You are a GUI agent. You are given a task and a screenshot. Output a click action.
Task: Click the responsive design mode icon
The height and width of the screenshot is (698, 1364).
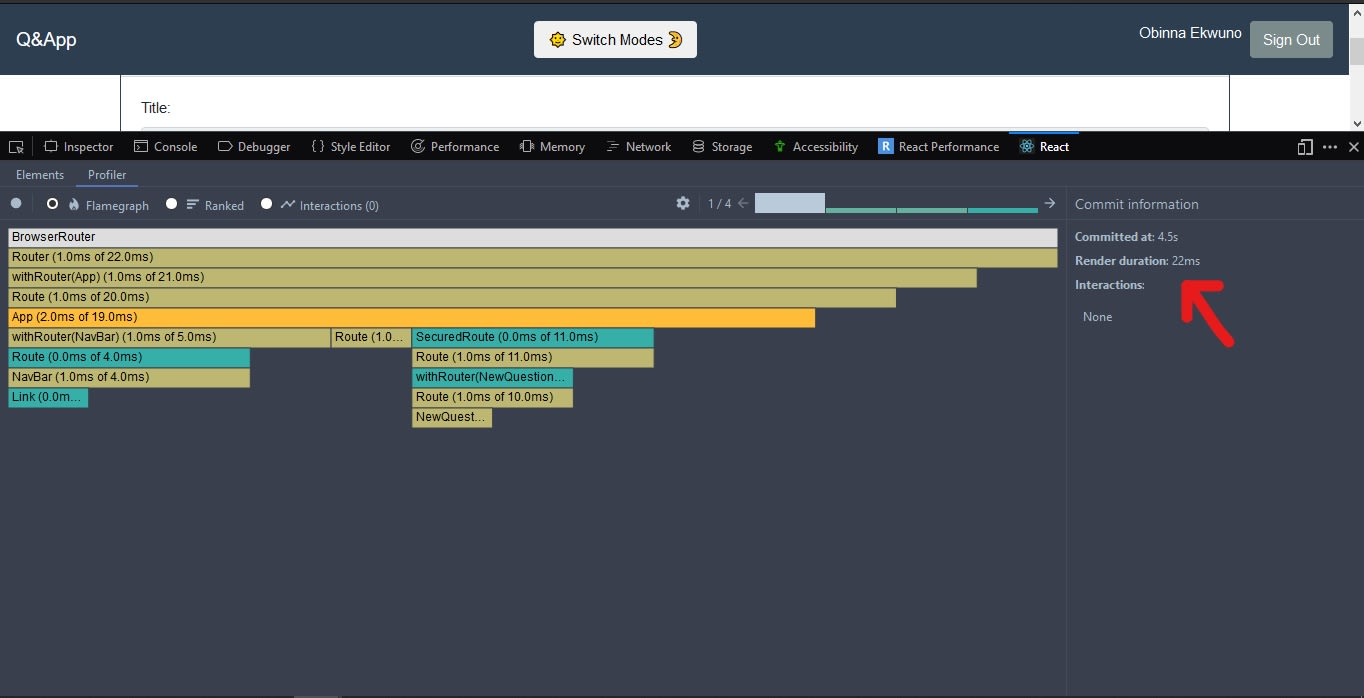click(1305, 147)
